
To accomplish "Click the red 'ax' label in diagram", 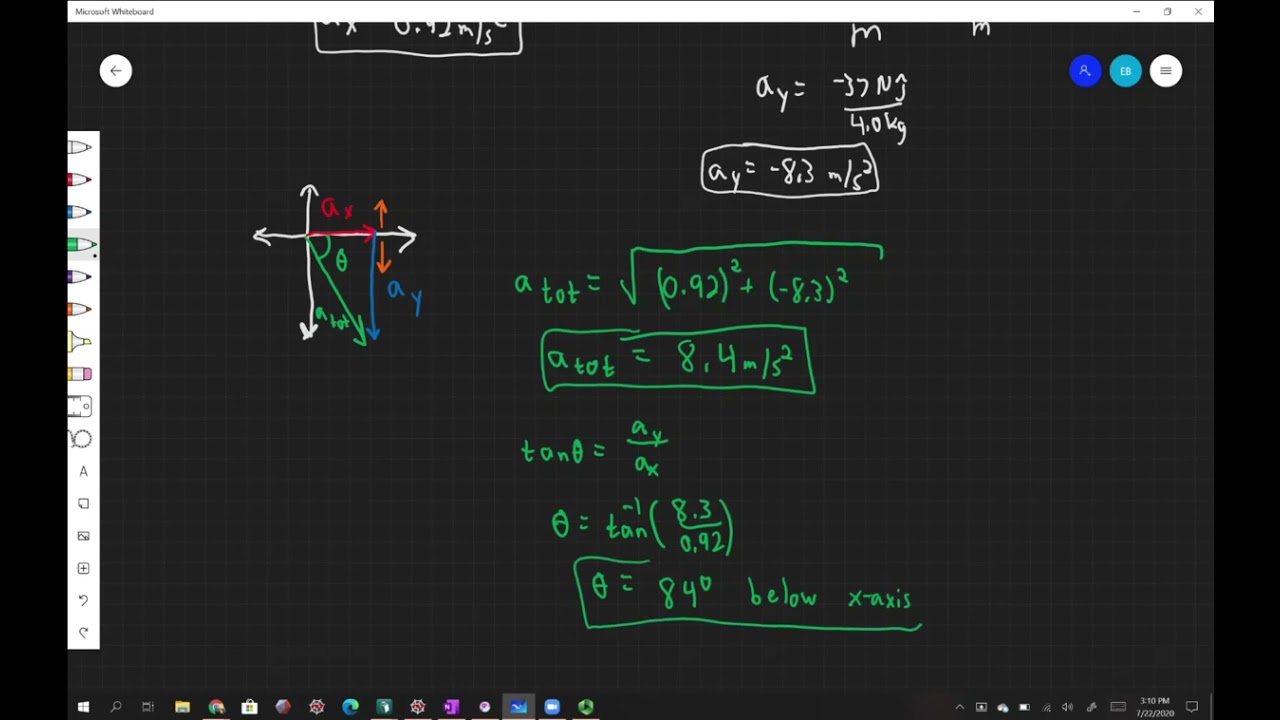I will [x=337, y=209].
